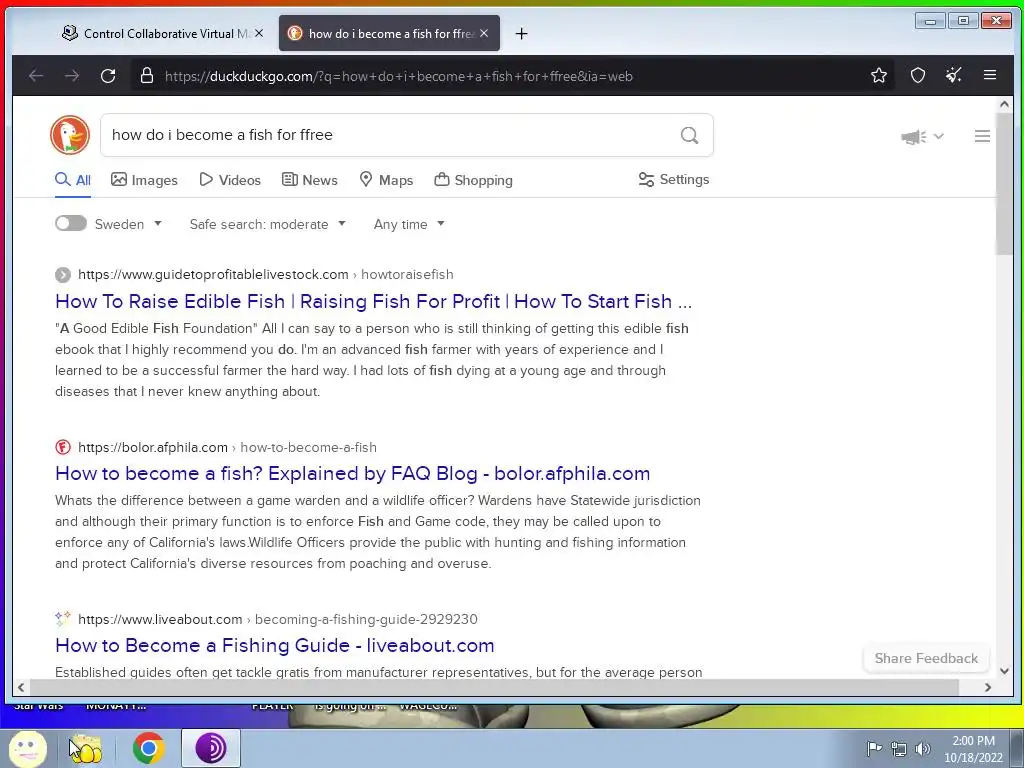Click the browser forward arrow
The height and width of the screenshot is (768, 1024).
(72, 76)
